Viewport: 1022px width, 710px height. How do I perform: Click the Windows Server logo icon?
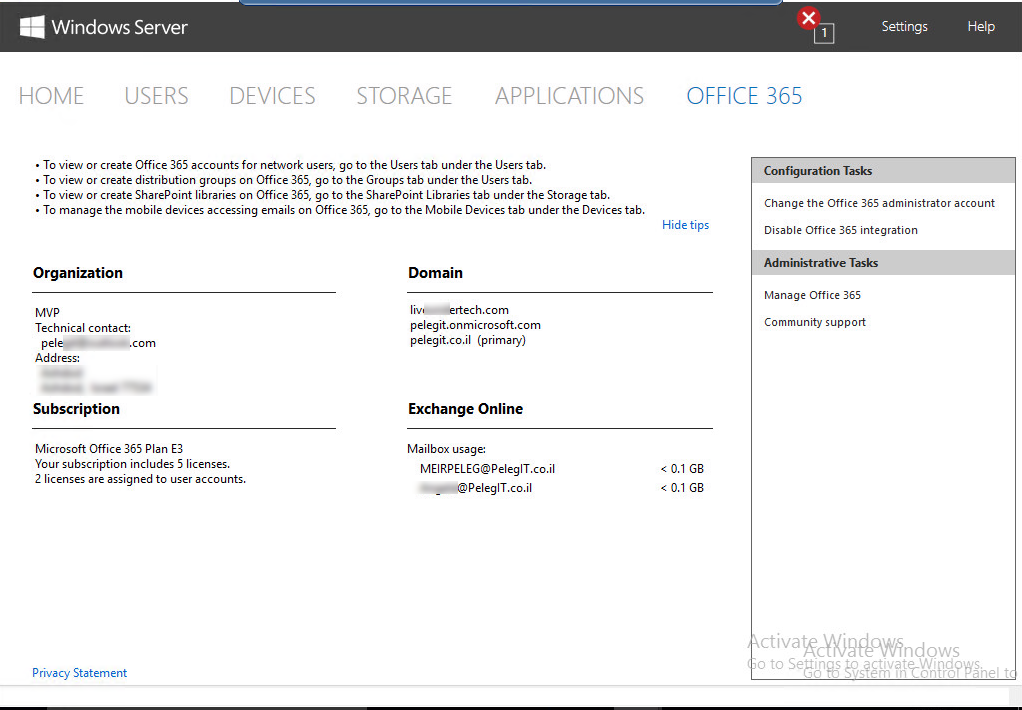(32, 27)
